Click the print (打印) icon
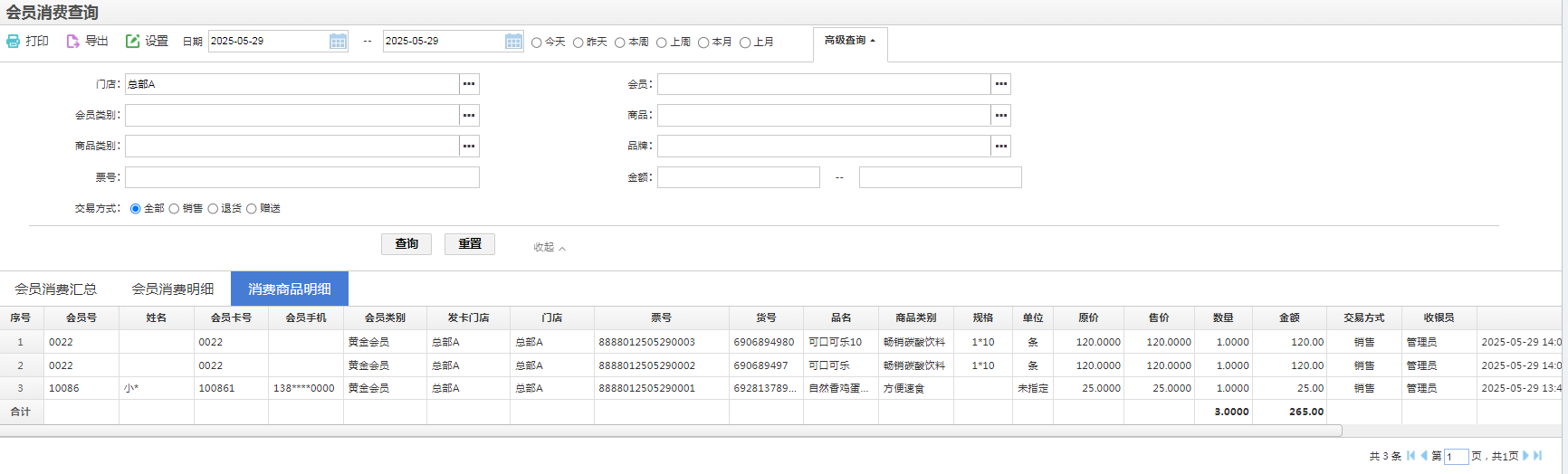1568x474 pixels. (x=14, y=42)
